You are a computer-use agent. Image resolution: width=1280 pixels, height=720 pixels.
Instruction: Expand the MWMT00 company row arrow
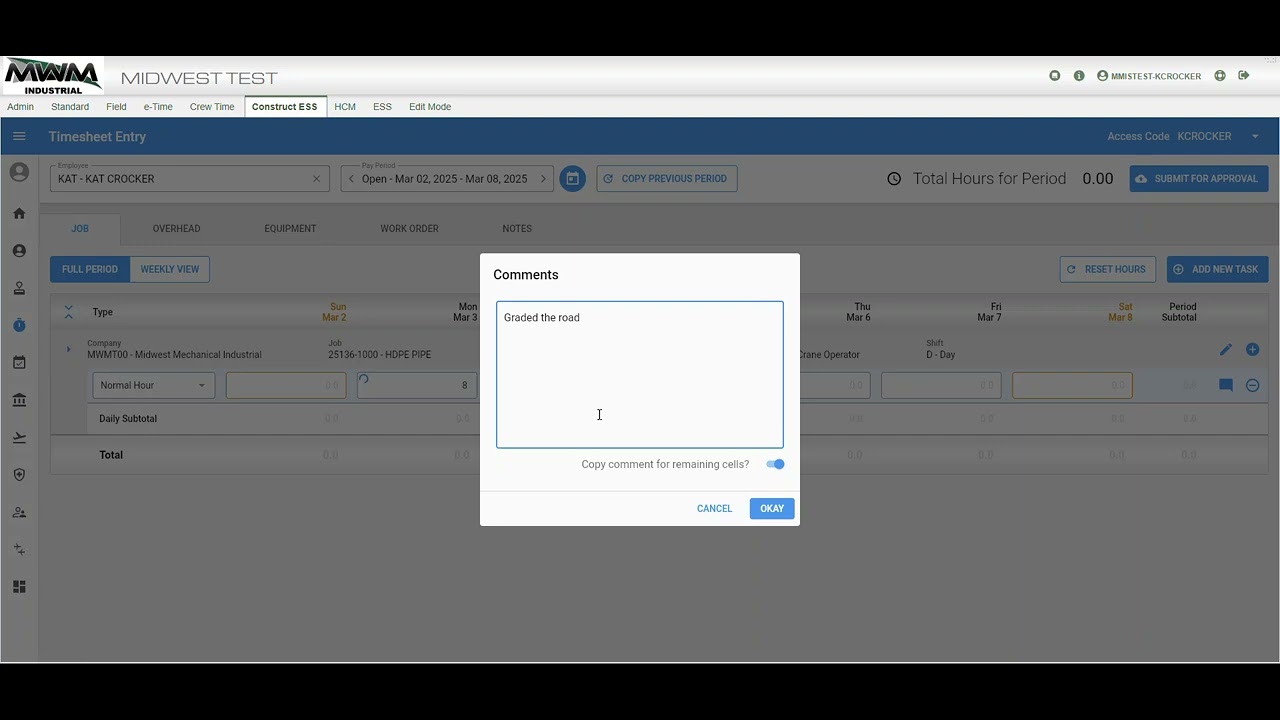click(68, 349)
